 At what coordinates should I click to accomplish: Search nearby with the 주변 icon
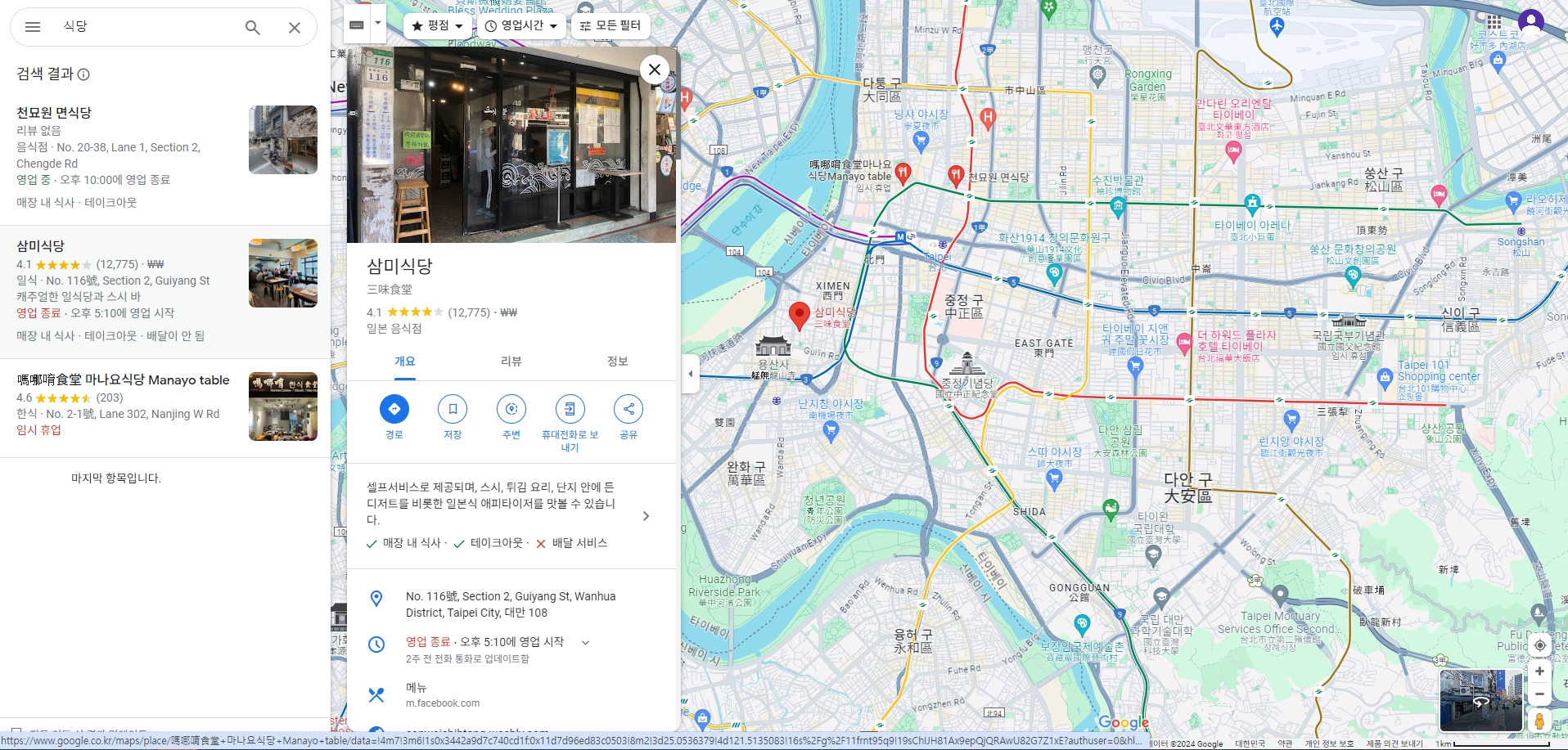point(511,409)
